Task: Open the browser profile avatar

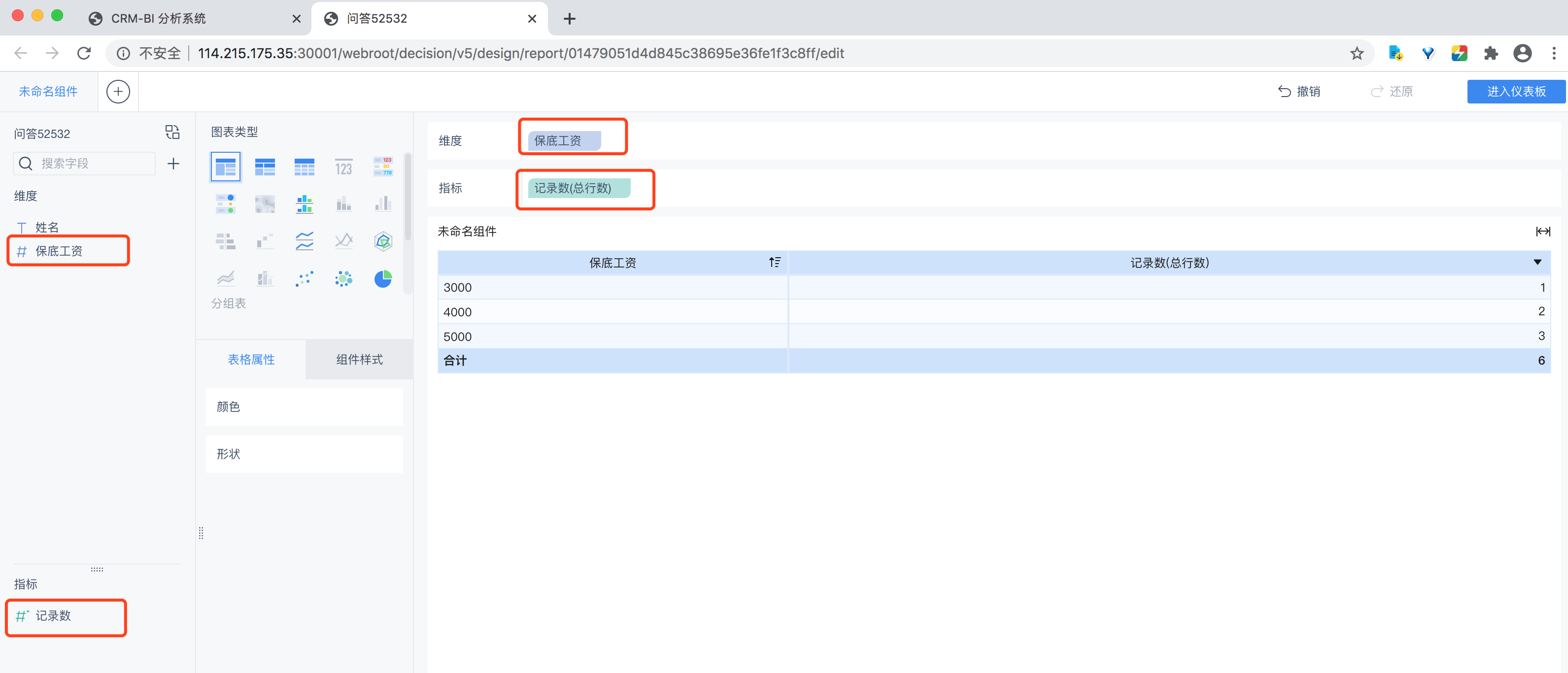Action: pyautogui.click(x=1522, y=54)
